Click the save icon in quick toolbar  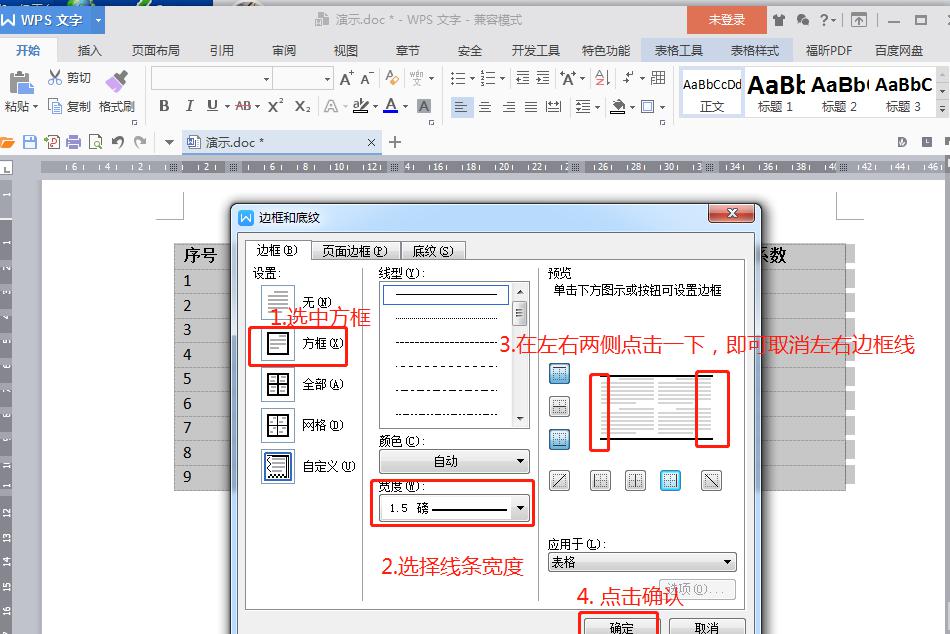tap(30, 142)
